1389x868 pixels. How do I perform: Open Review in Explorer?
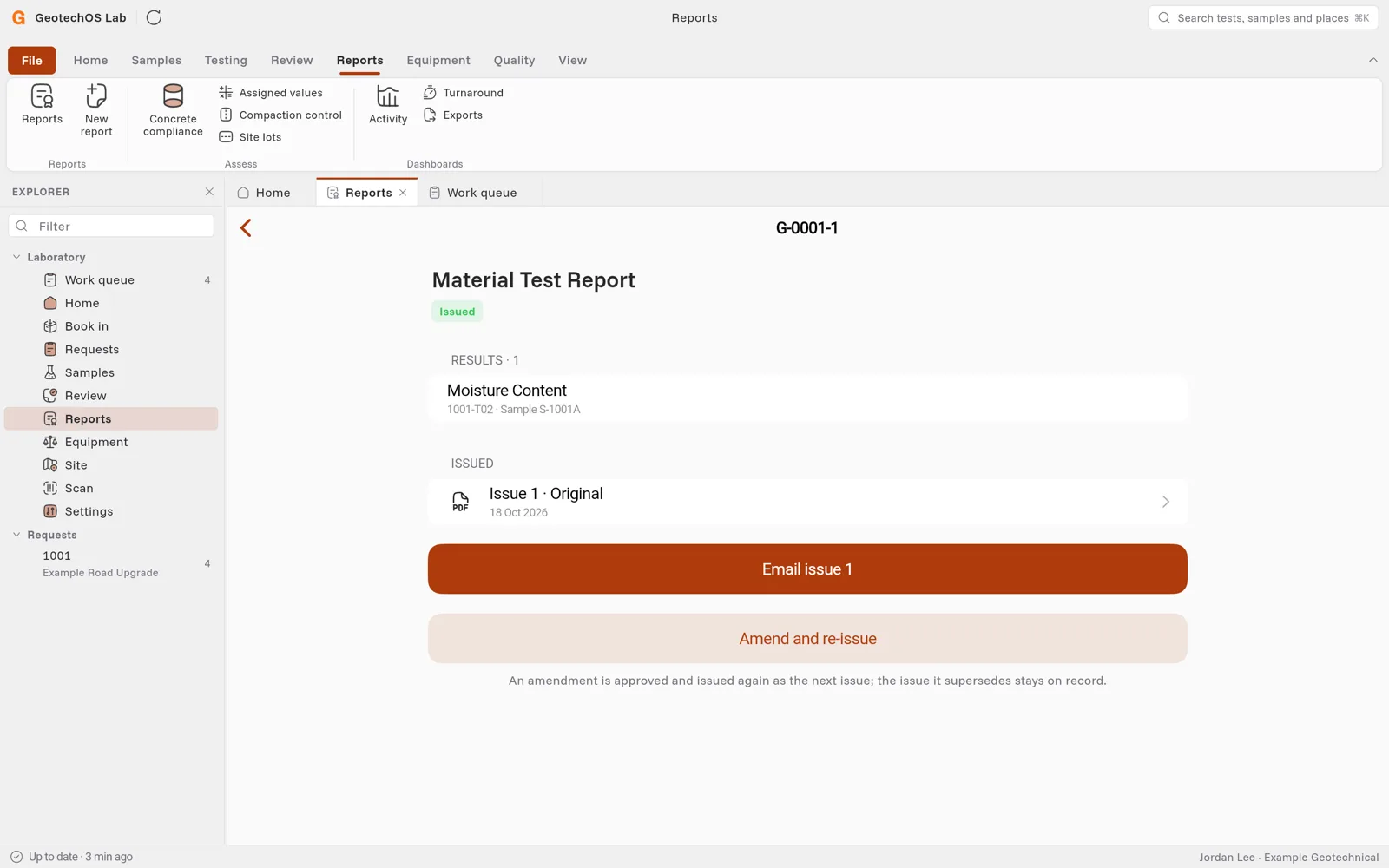tap(111, 396)
